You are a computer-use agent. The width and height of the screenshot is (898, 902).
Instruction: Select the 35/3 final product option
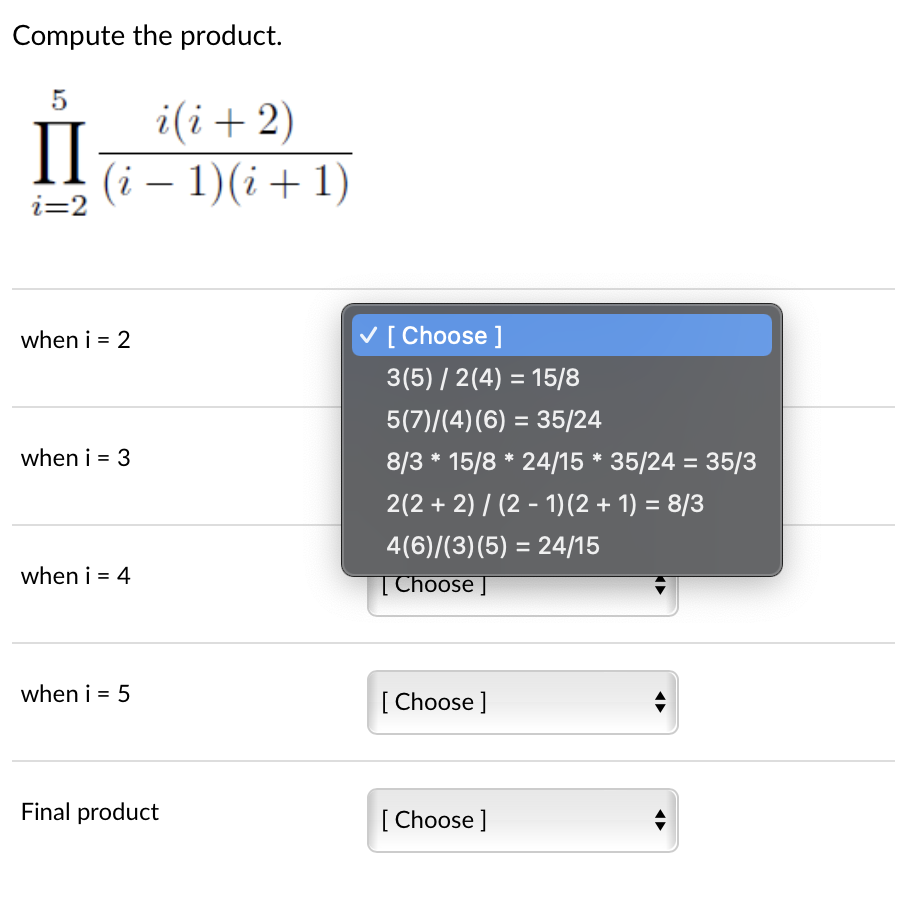click(x=570, y=461)
